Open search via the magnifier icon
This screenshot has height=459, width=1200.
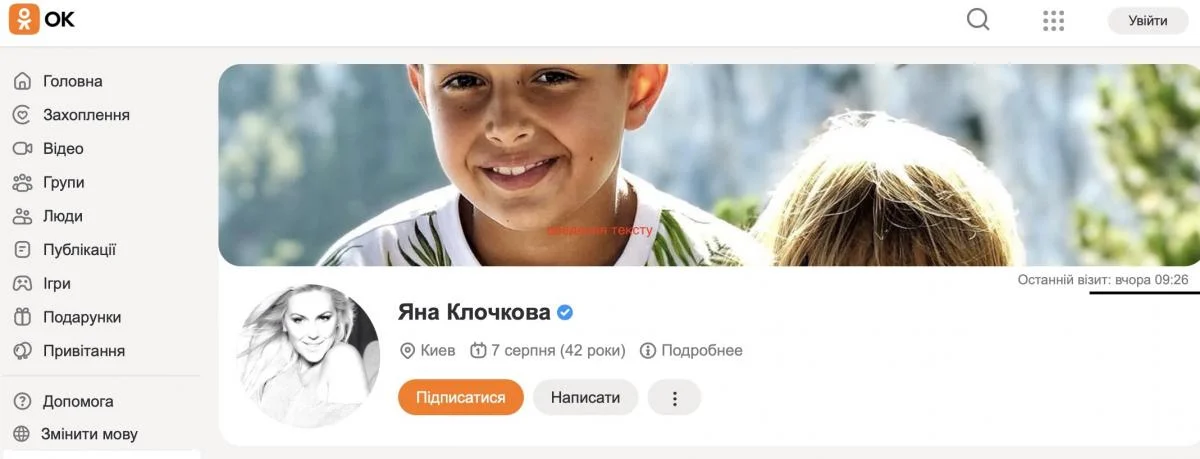click(x=978, y=20)
